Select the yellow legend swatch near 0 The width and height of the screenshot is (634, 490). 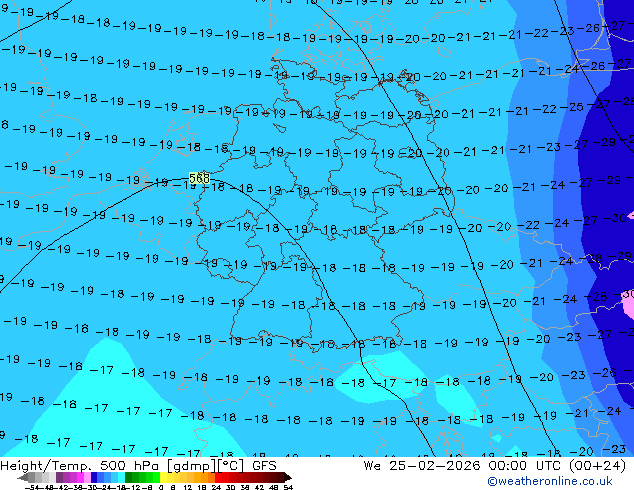[163, 477]
